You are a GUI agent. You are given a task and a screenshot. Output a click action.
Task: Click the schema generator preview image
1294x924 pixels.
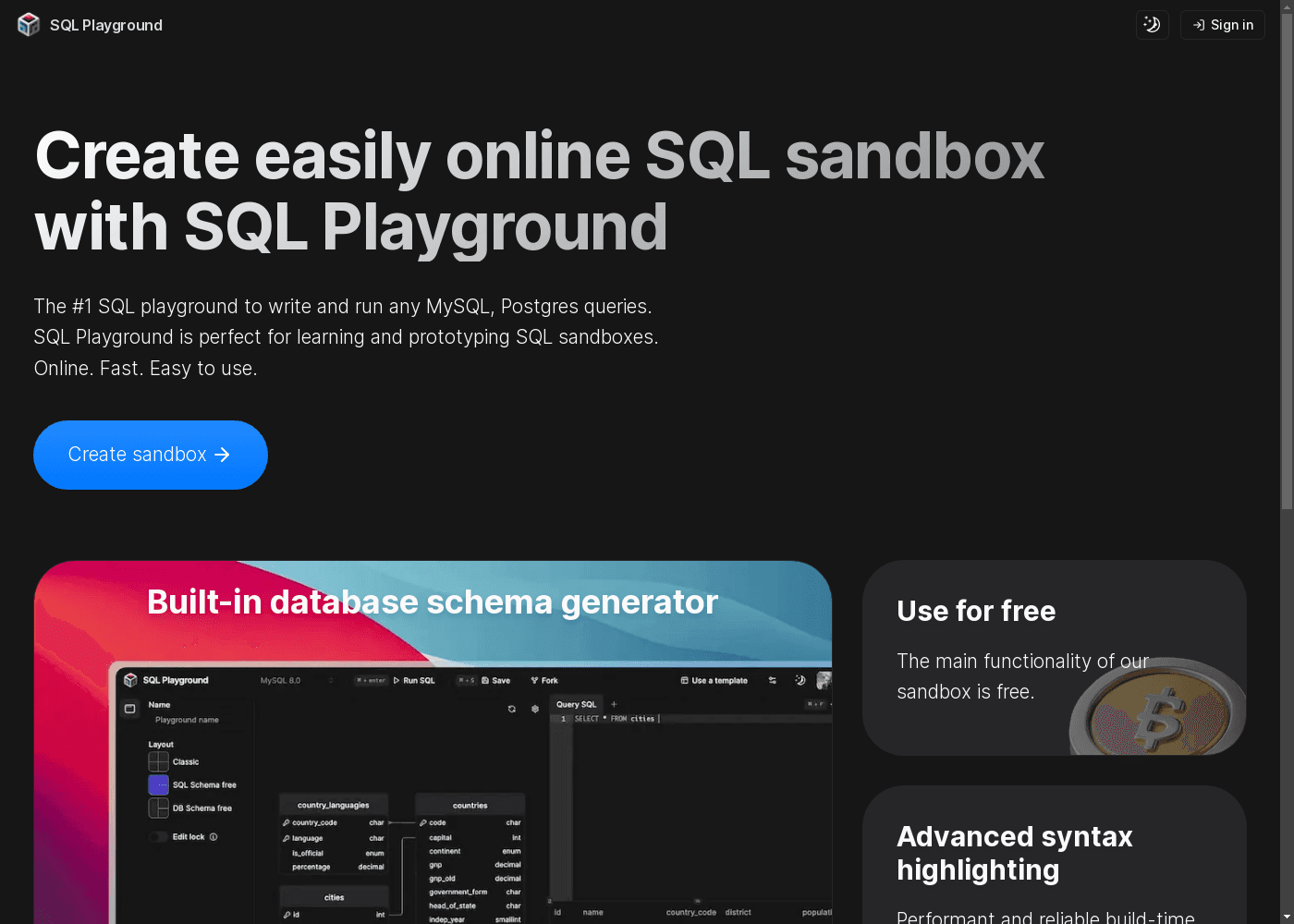433,742
